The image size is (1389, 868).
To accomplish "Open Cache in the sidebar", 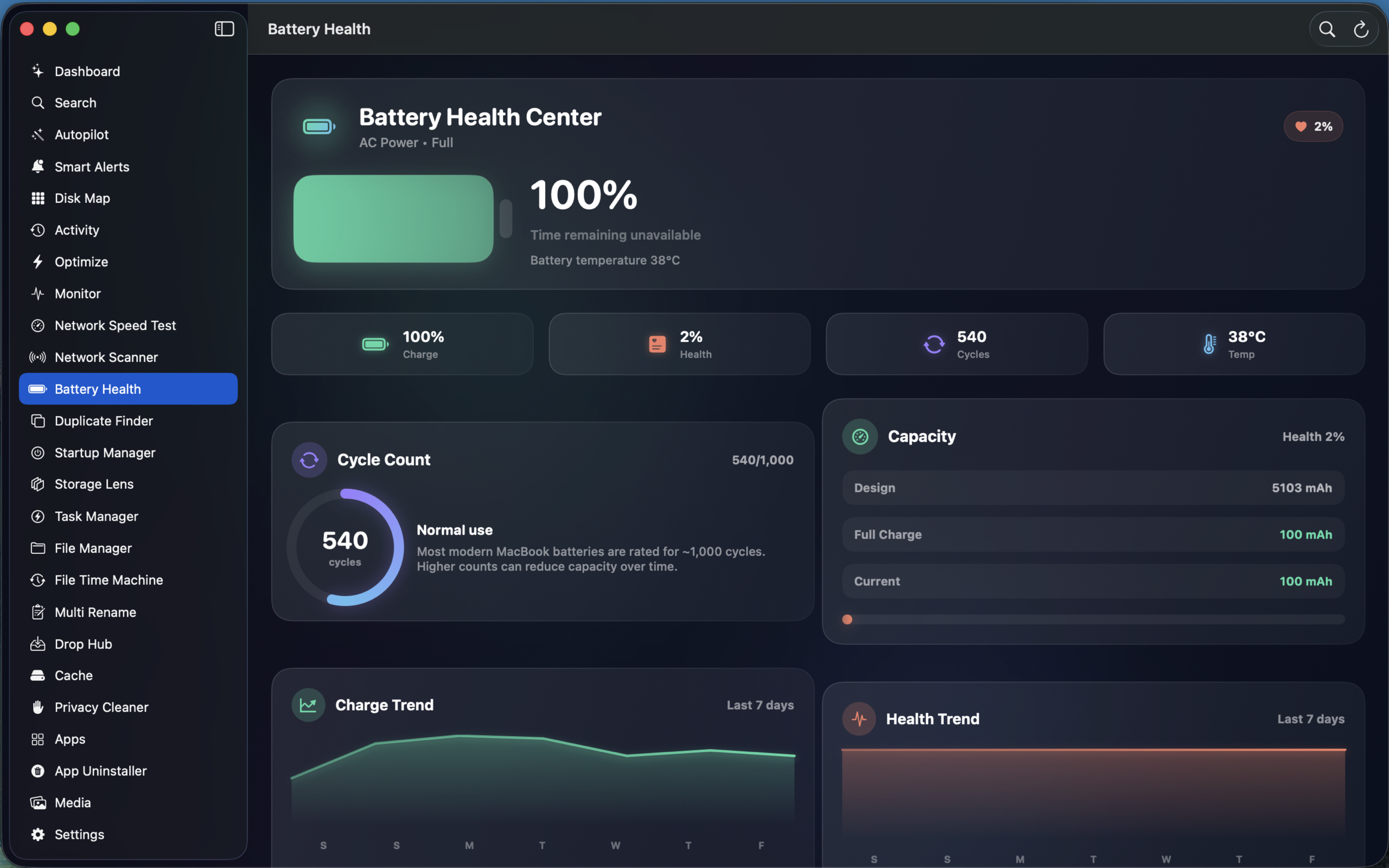I will (128, 676).
